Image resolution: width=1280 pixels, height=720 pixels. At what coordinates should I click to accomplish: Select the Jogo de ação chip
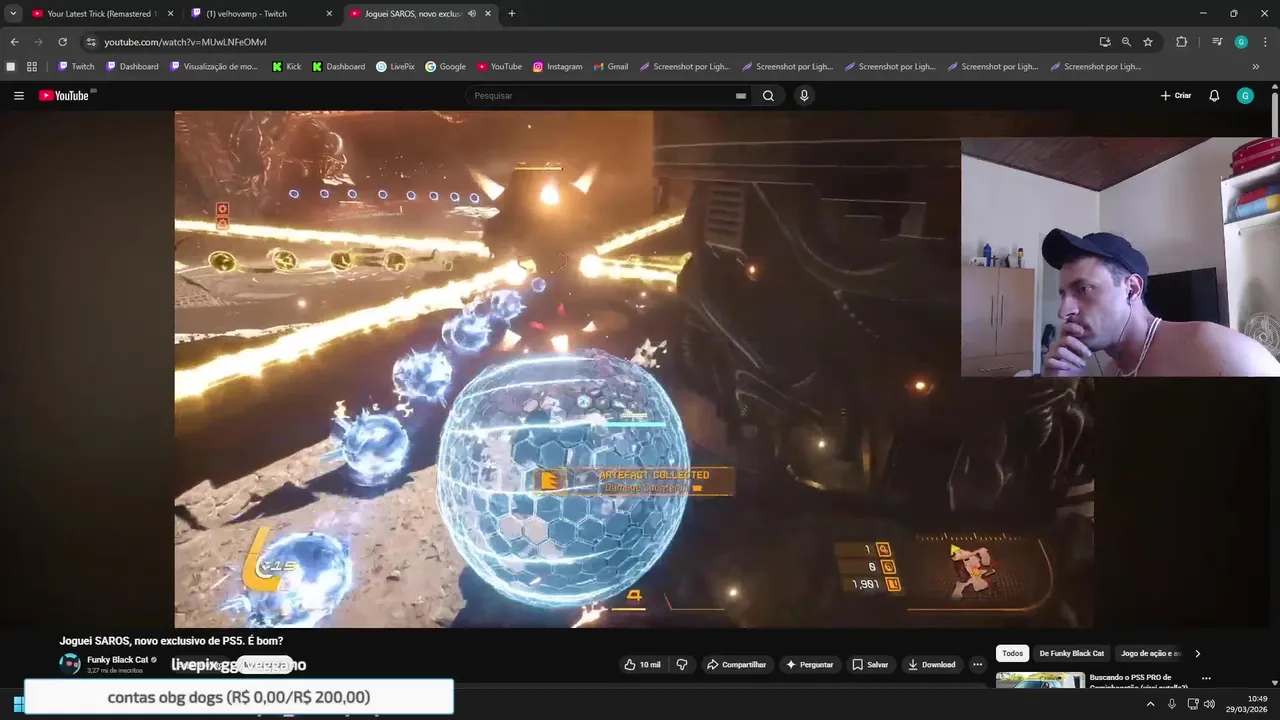(1151, 654)
